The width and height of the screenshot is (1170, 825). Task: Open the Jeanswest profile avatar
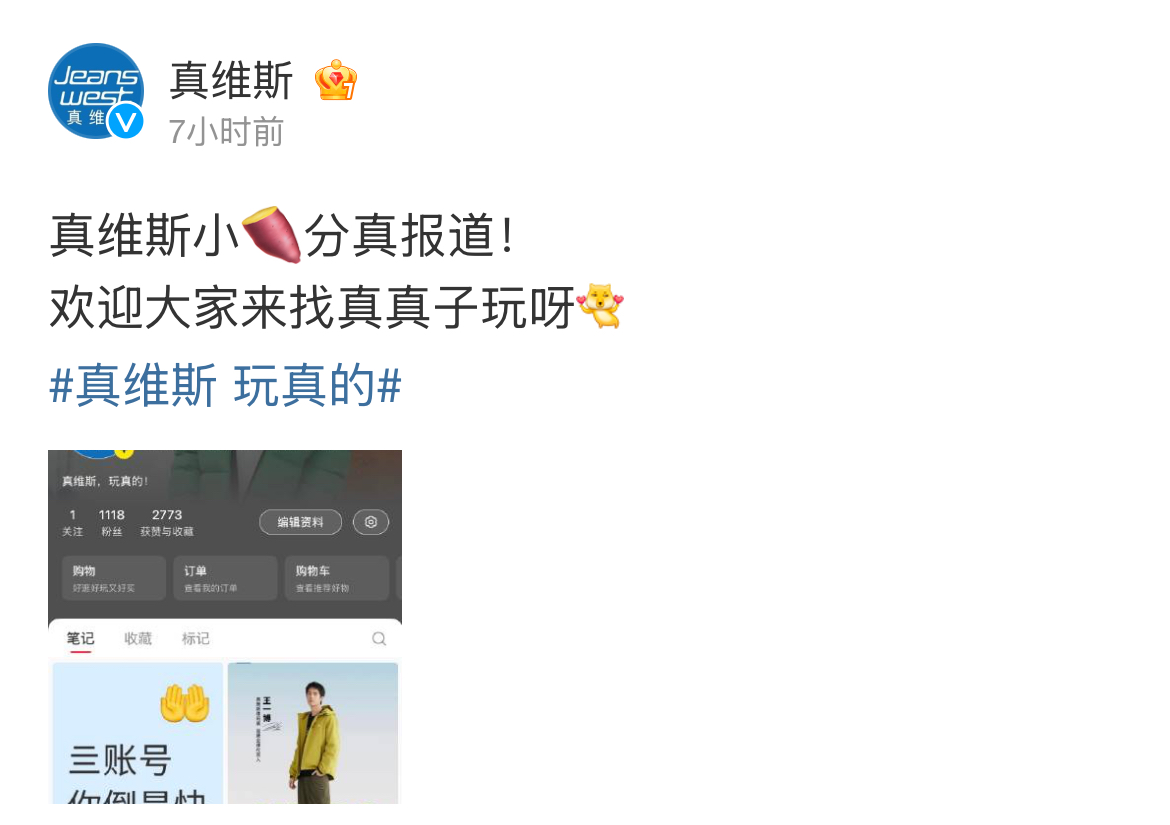pos(96,91)
